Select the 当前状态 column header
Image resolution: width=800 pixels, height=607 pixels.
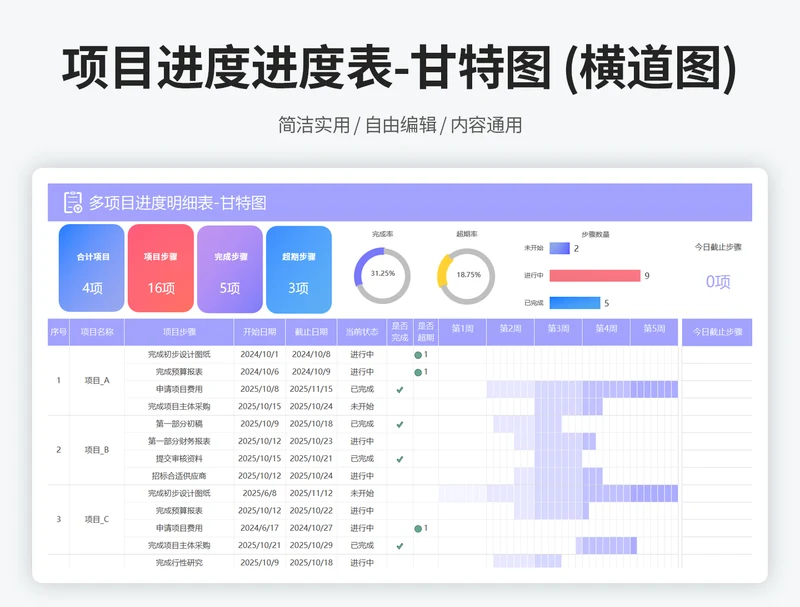(x=362, y=332)
